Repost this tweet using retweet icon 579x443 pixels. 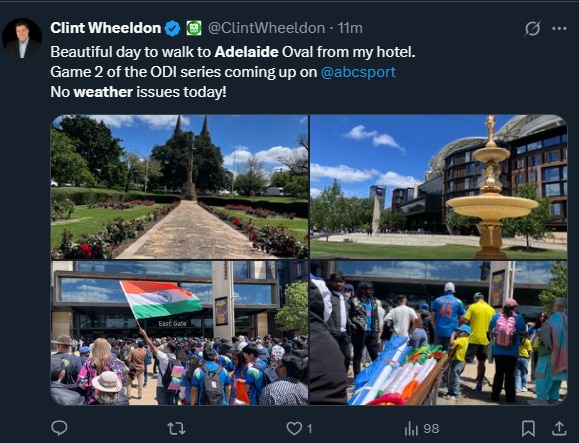point(176,429)
